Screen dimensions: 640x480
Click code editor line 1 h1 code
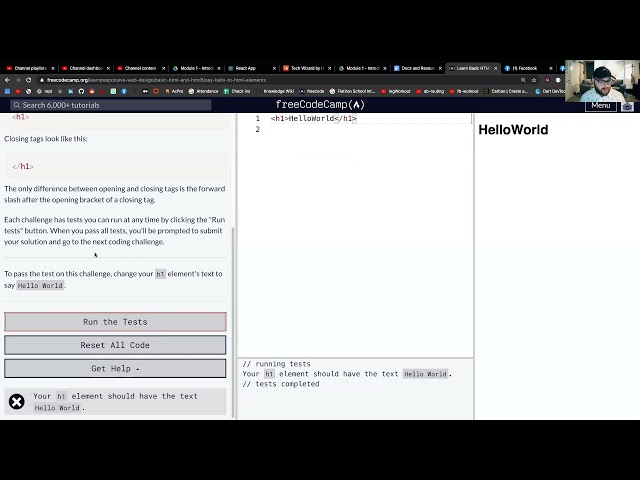tap(314, 118)
